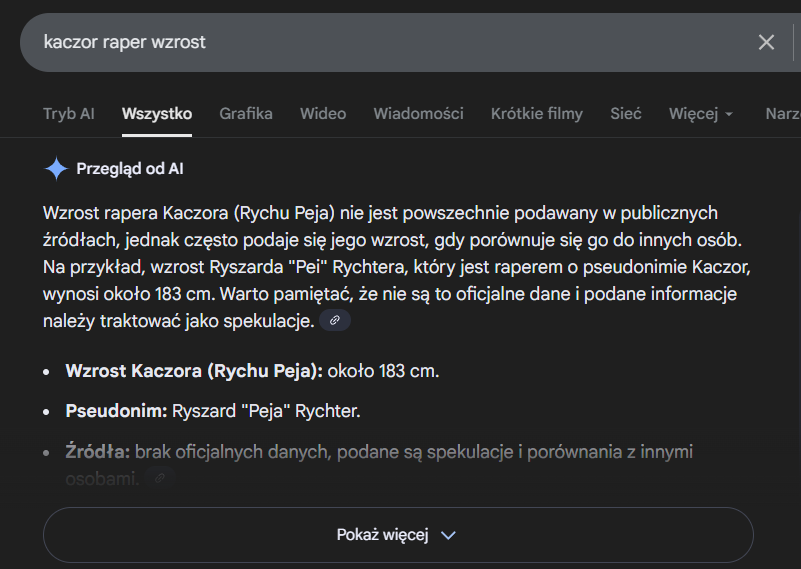Click the partially visible Narzędzia button
This screenshot has width=801, height=569.
point(782,114)
